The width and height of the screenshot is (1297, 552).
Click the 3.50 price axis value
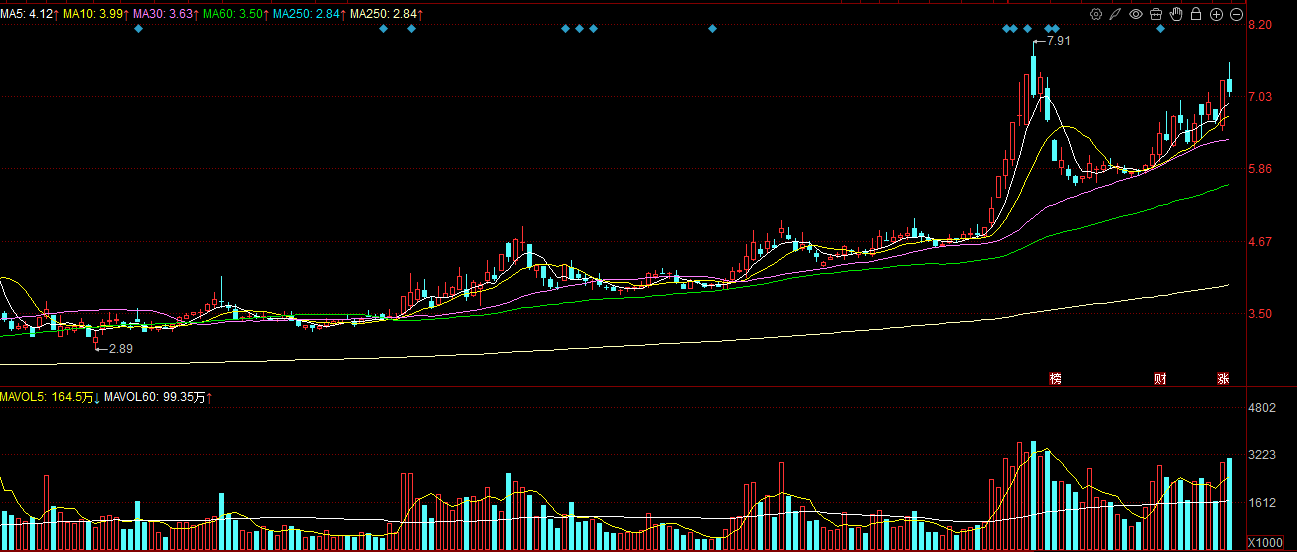coord(1260,313)
